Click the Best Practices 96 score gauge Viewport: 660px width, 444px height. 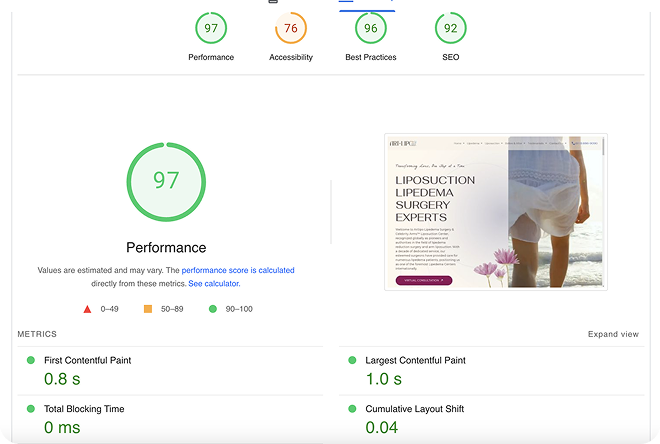(371, 29)
